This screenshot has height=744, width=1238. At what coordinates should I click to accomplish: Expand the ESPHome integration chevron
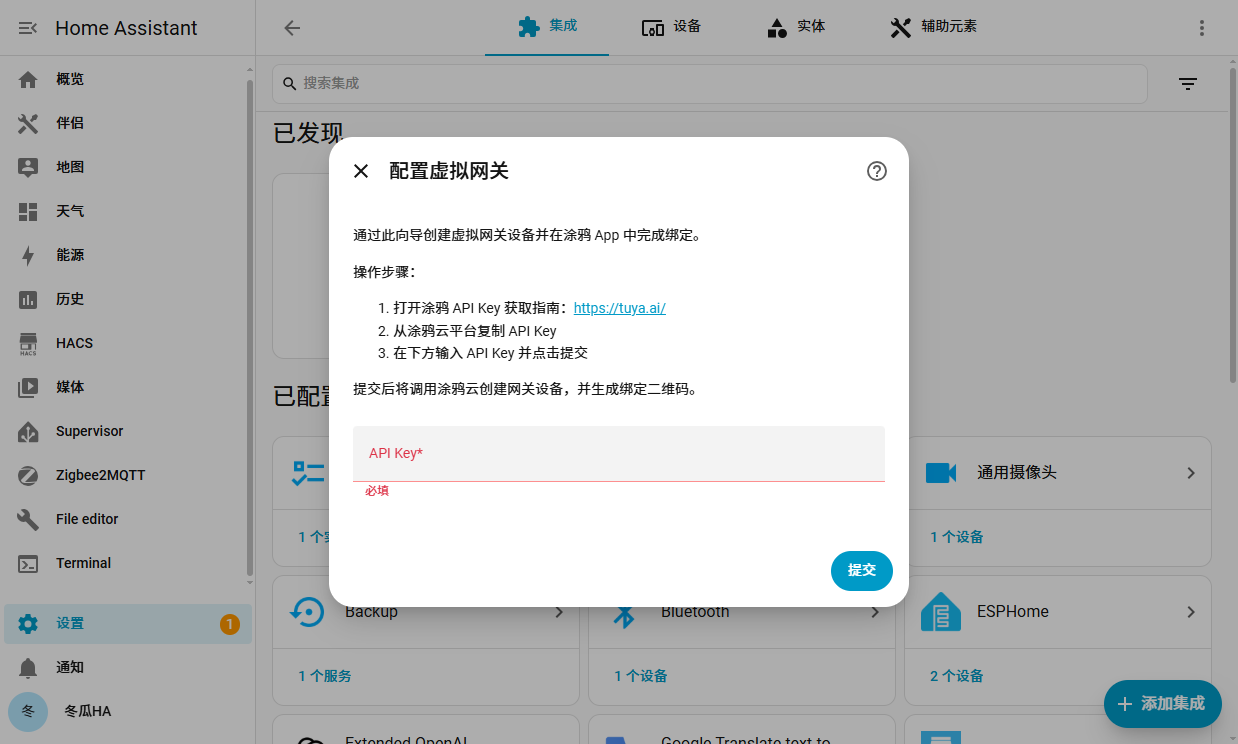(x=1191, y=611)
